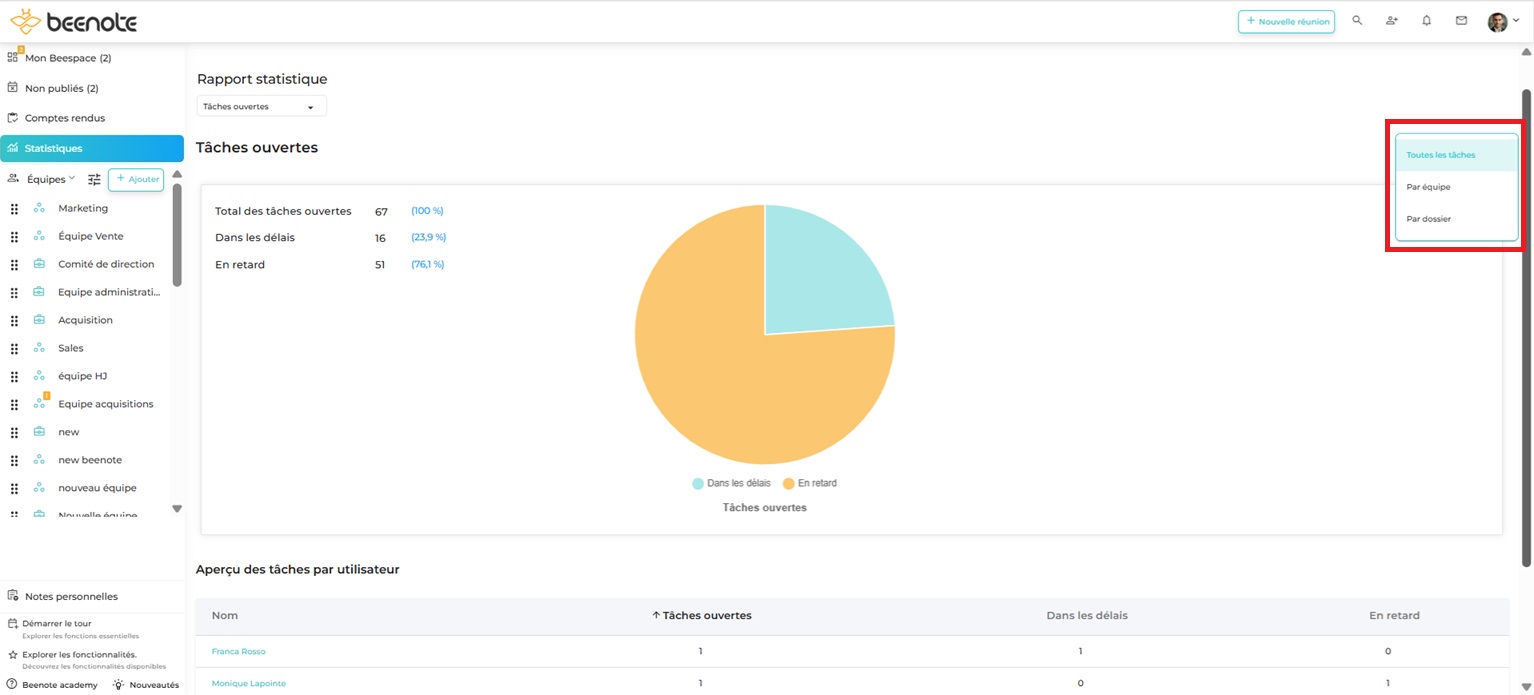Image resolution: width=1534 pixels, height=695 pixels.
Task: Select Comité de direction team
Action: 106,265
